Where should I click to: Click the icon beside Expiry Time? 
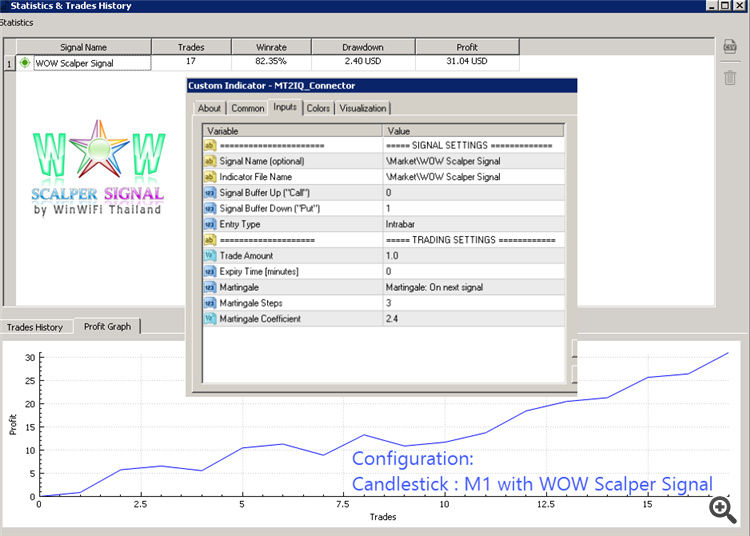tap(210, 272)
